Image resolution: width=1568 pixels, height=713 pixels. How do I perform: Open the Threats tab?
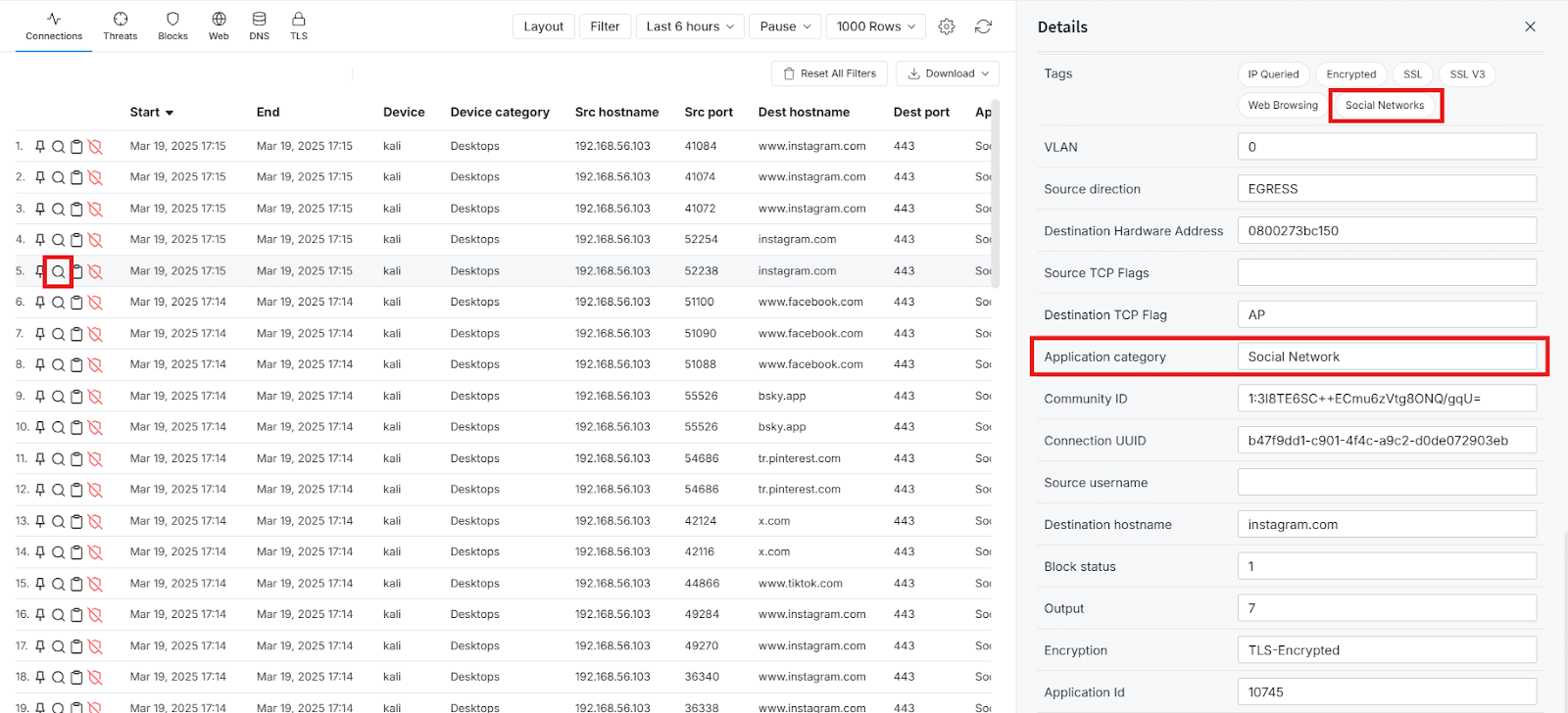(121, 26)
